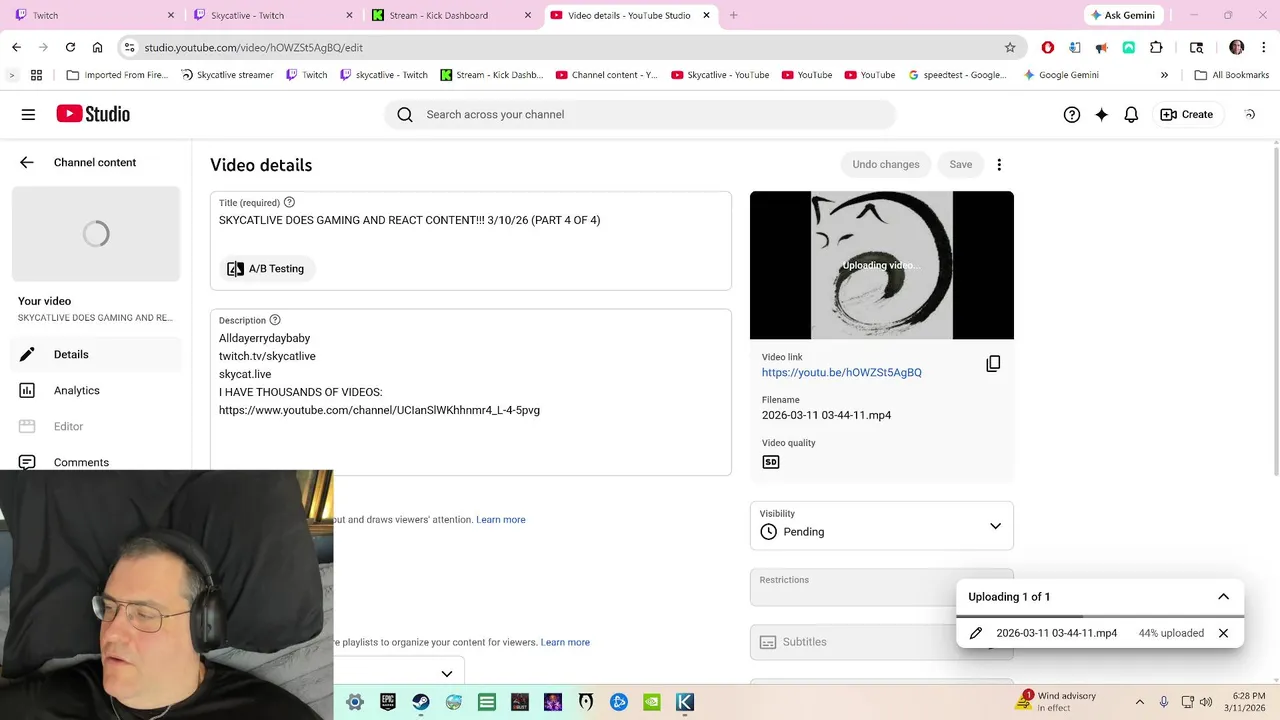This screenshot has width=1280, height=720.
Task: Click the YouTube Studio logo
Action: click(93, 114)
